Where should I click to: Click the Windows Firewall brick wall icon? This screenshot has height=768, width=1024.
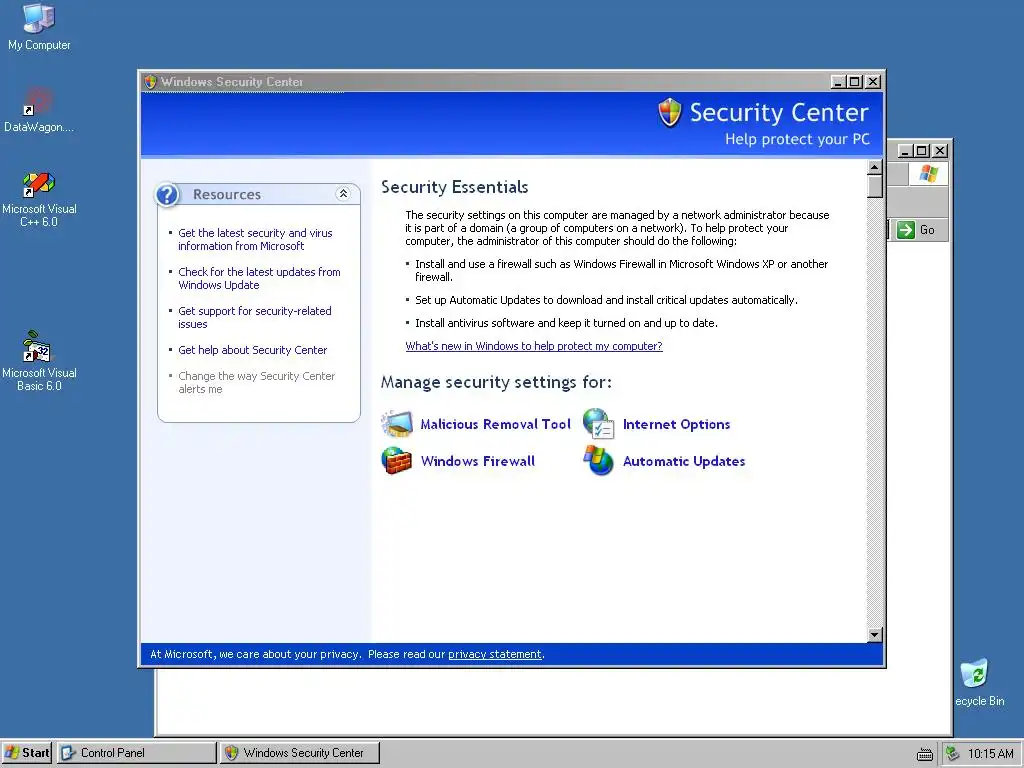click(x=396, y=460)
